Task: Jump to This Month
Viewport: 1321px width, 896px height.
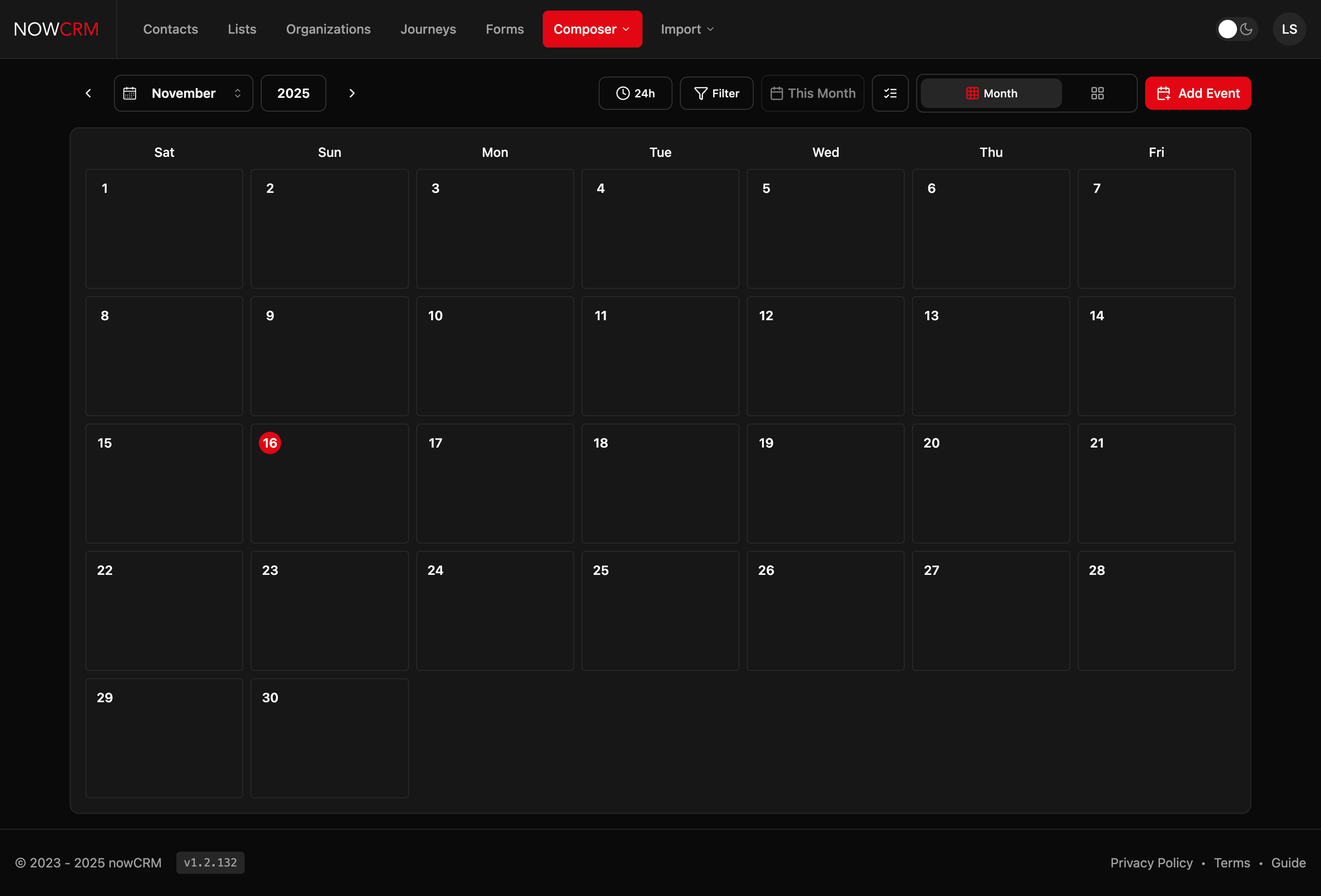Action: click(812, 93)
